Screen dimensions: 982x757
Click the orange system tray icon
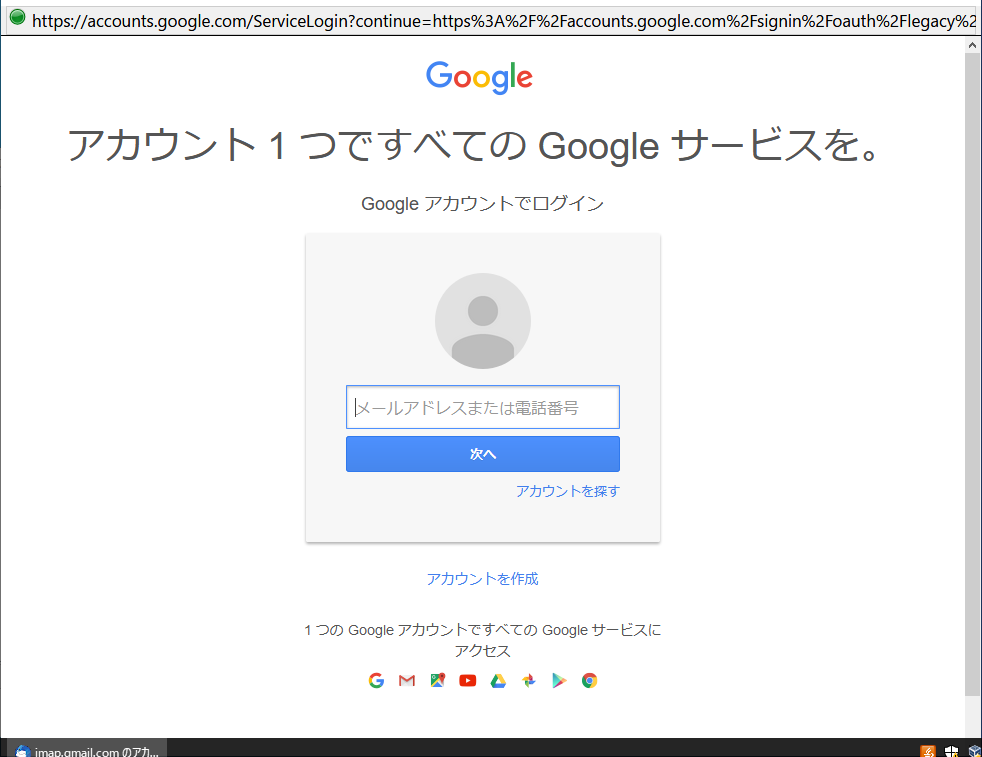point(928,751)
